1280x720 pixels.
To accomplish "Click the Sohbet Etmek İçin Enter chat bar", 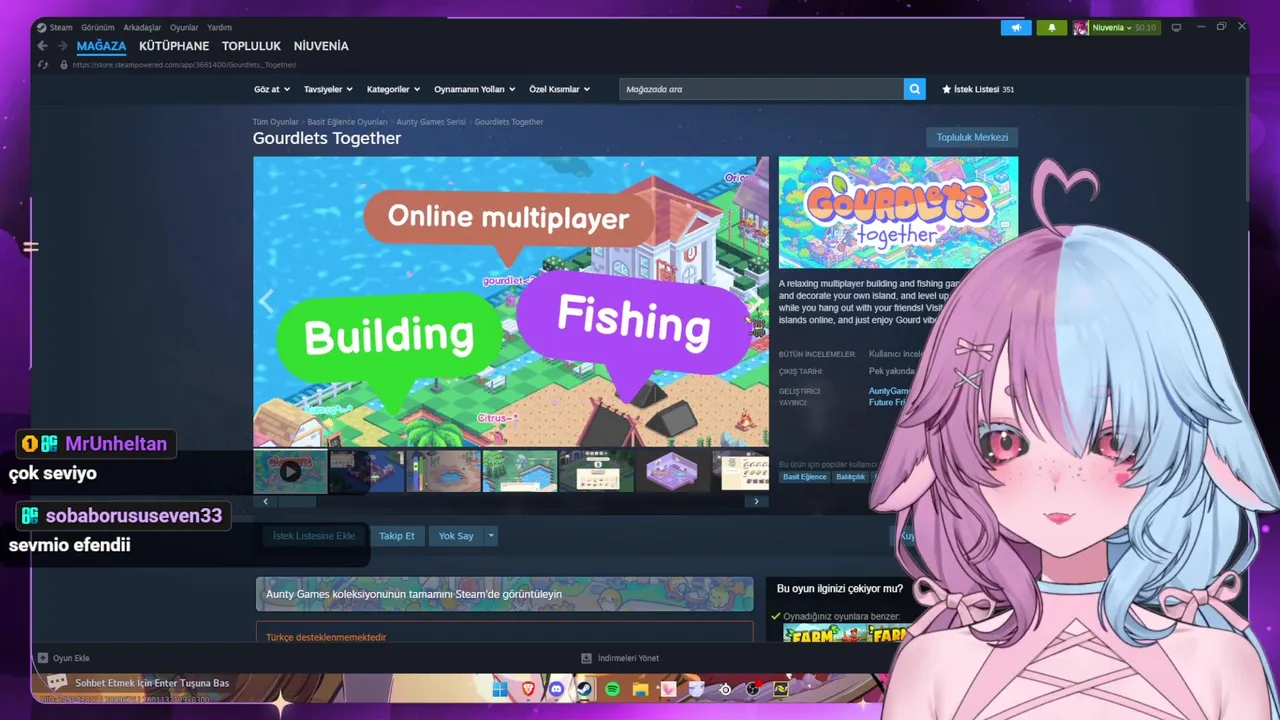I will click(x=152, y=683).
